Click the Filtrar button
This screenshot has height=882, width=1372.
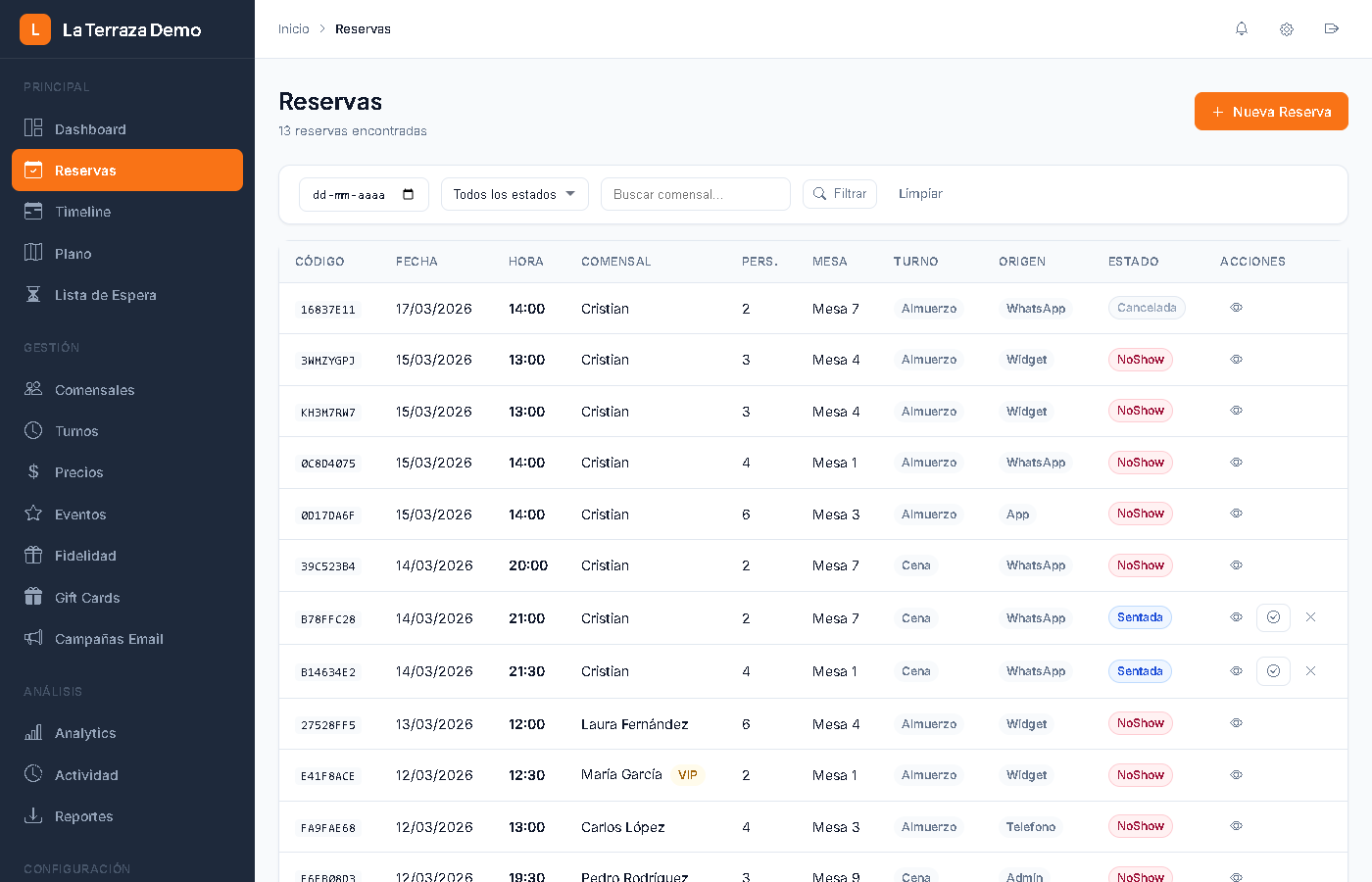(840, 194)
